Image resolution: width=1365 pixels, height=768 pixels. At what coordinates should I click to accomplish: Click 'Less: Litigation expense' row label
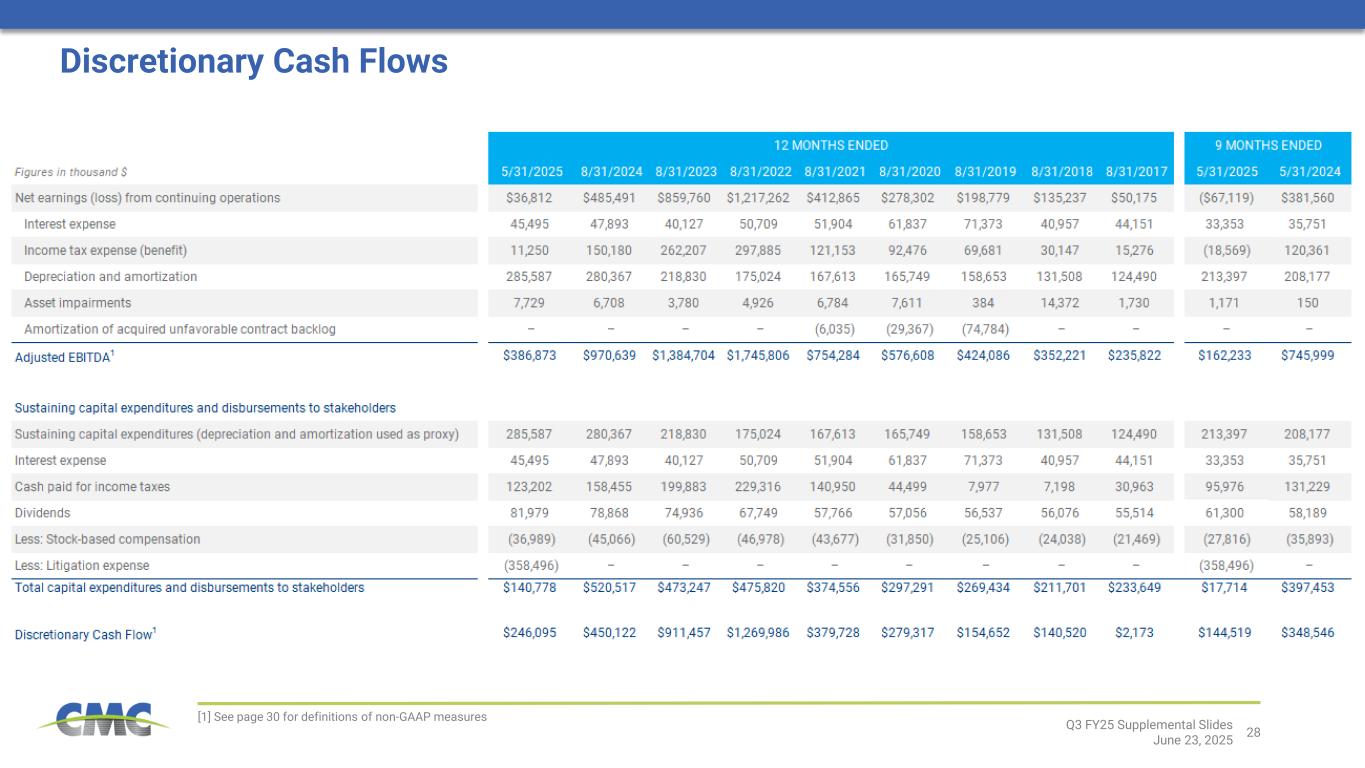(82, 566)
